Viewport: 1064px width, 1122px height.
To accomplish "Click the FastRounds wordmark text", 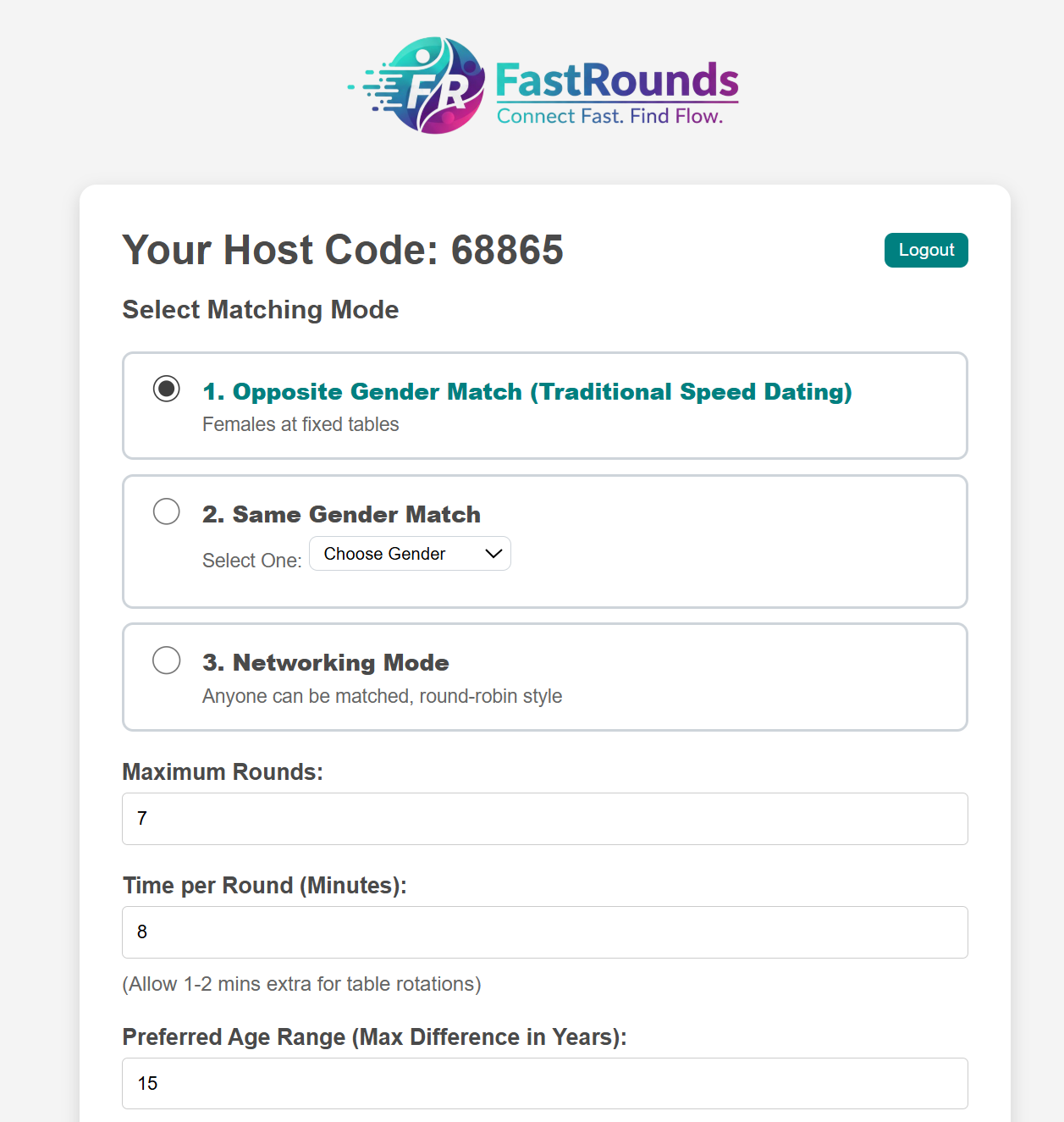I will 616,81.
